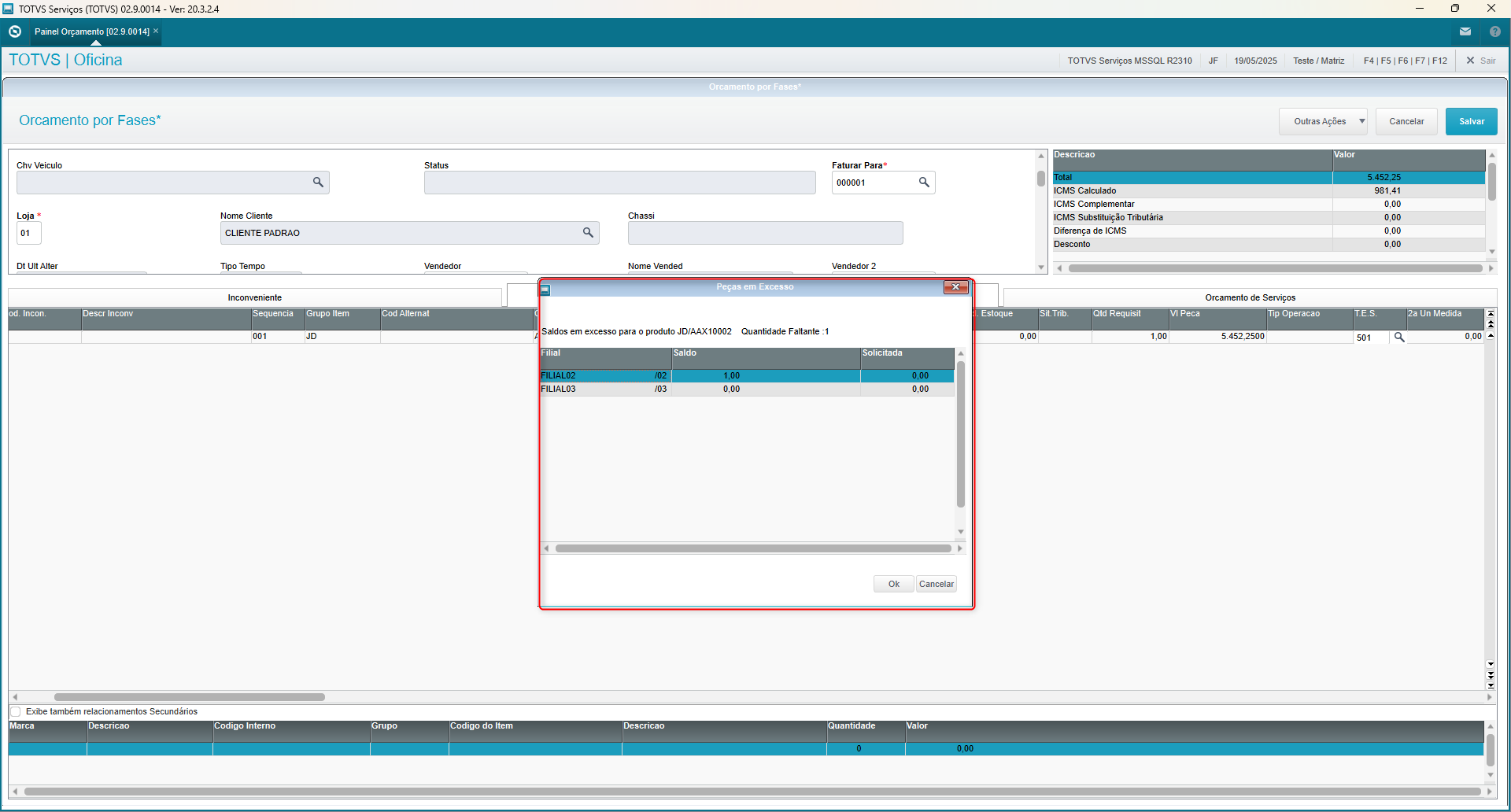The height and width of the screenshot is (812, 1511).
Task: Click the Salvar button
Action: pos(1472,121)
